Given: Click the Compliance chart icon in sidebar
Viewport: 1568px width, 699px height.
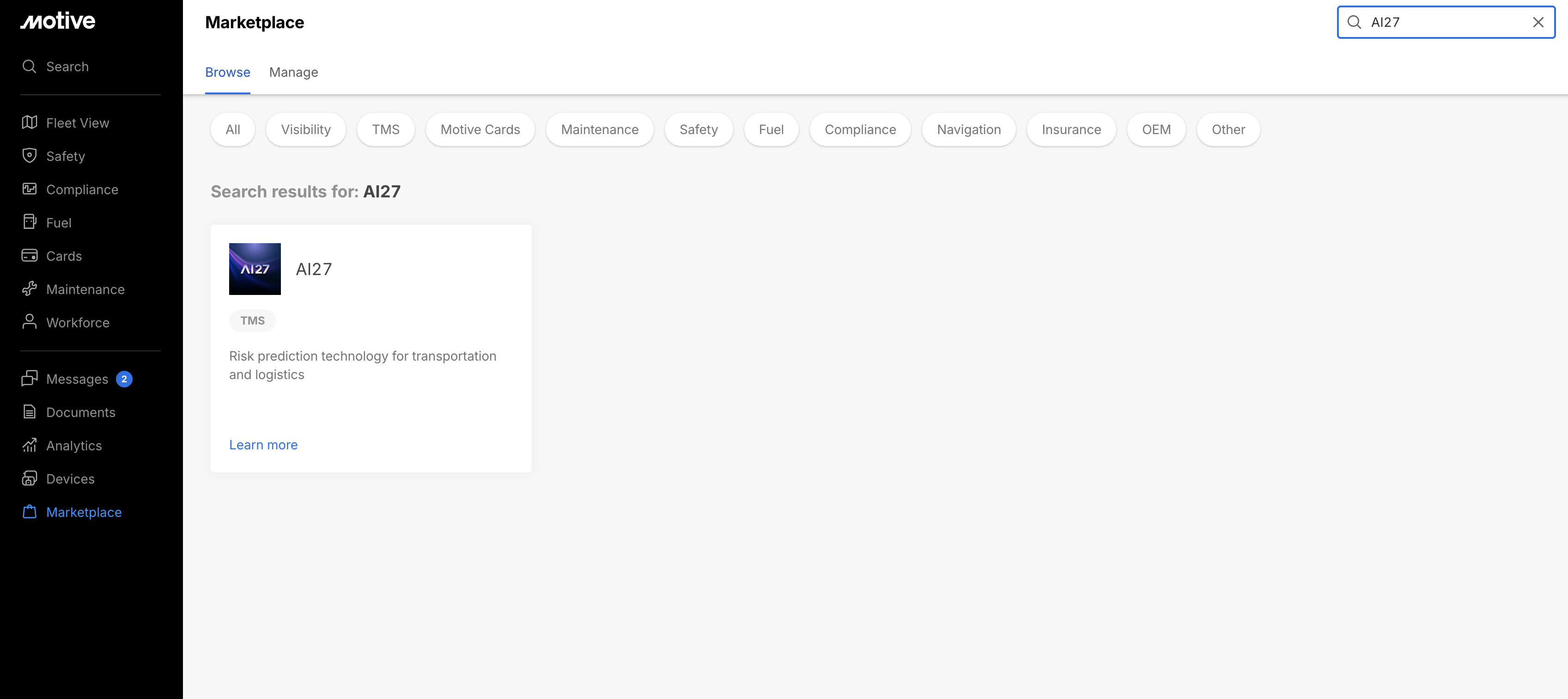Looking at the screenshot, I should point(29,189).
